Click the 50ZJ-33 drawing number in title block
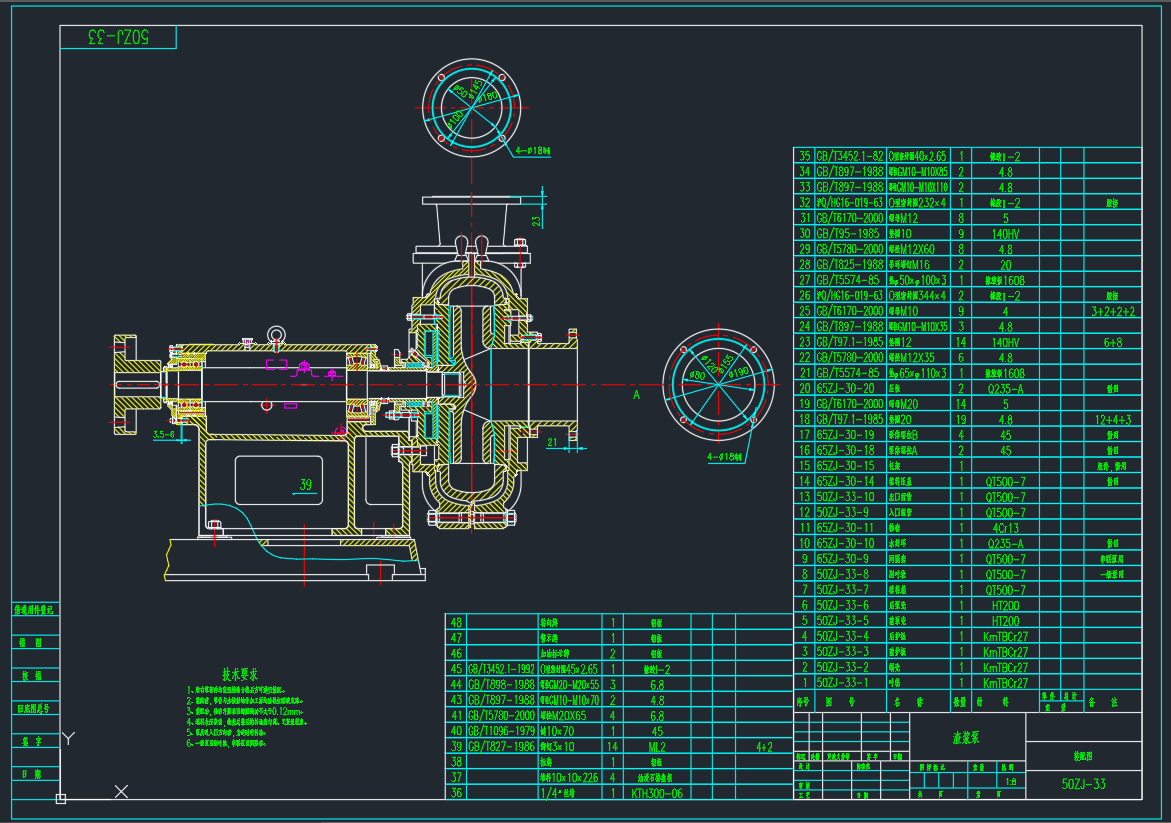 [x=1084, y=784]
